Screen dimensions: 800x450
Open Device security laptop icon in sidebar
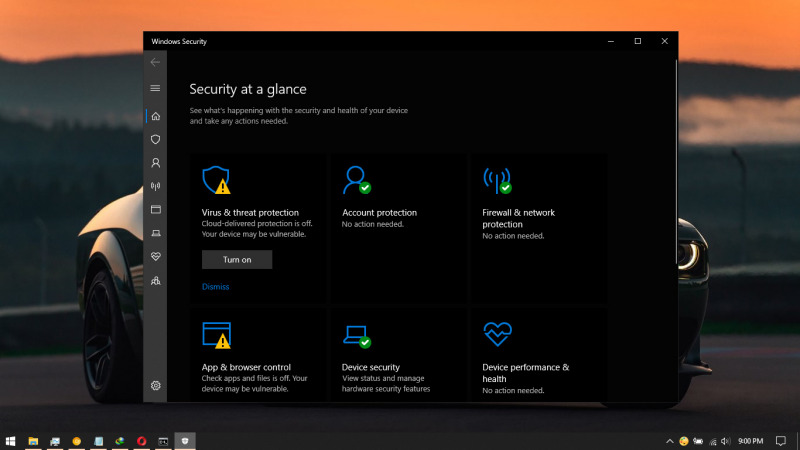[155, 233]
